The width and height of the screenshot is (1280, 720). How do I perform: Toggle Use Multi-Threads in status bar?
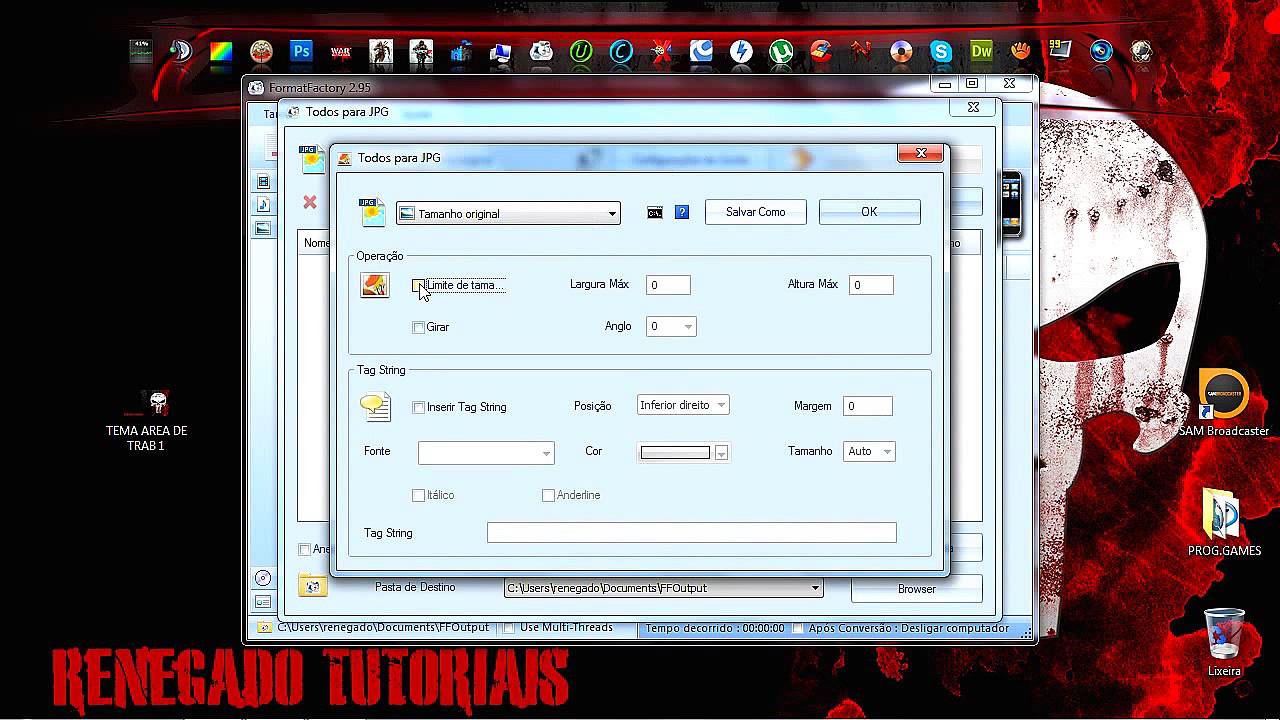pos(508,628)
